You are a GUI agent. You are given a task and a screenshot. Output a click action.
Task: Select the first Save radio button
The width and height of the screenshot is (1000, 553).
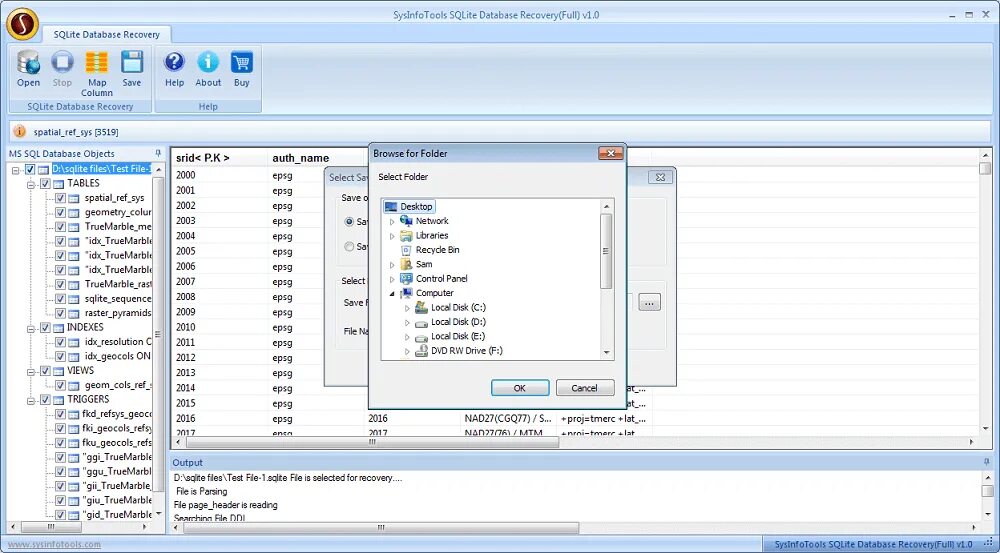[349, 221]
